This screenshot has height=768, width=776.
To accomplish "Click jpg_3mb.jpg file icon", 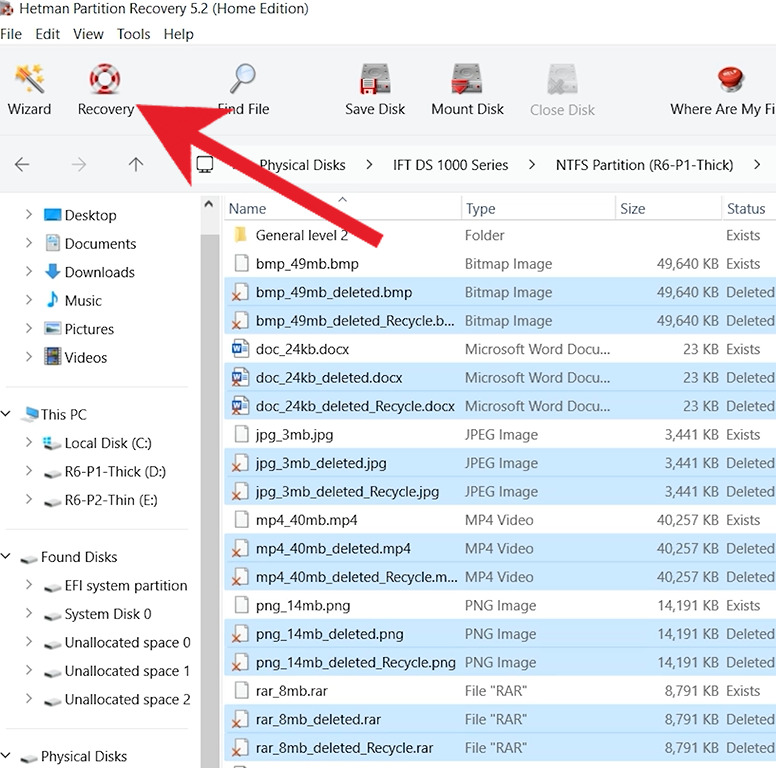I will pyautogui.click(x=242, y=434).
